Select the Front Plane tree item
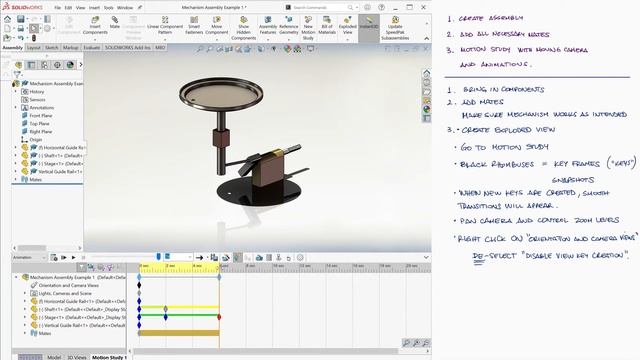Viewport: 640px width, 360px height. (41, 116)
